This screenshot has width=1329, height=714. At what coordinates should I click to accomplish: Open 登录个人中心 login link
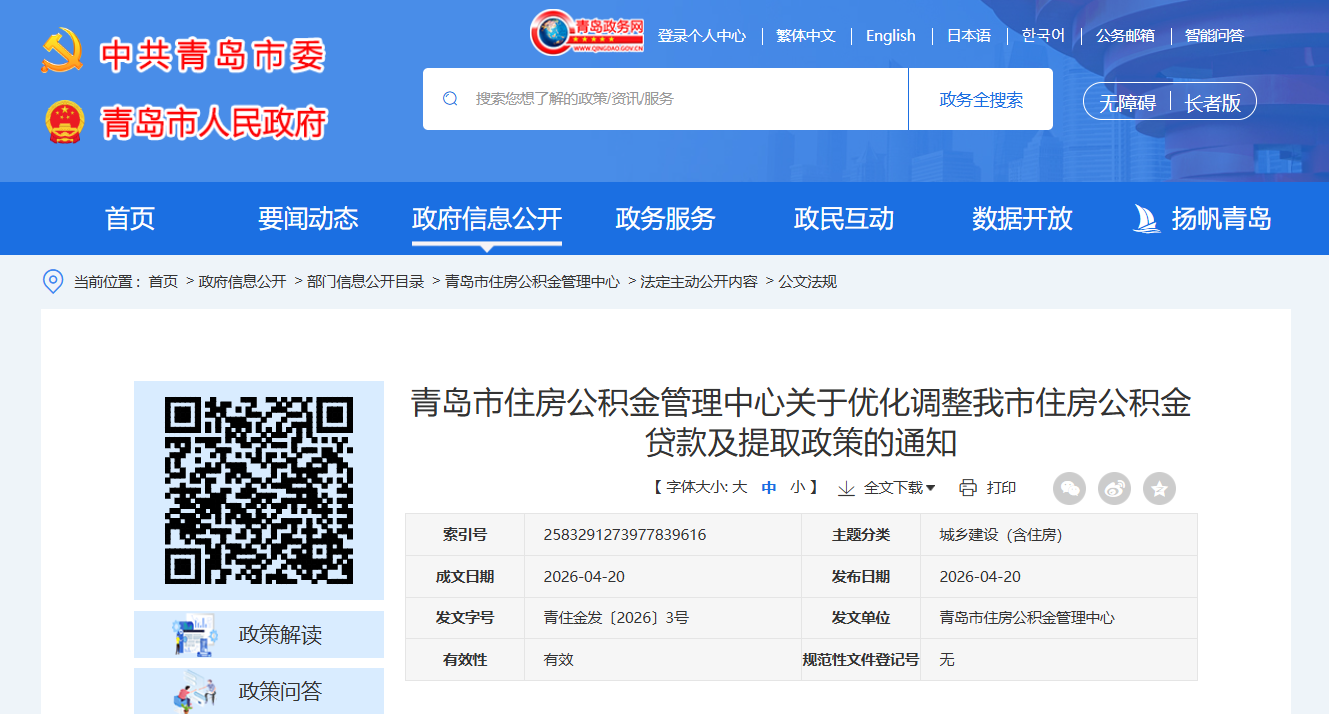point(701,35)
